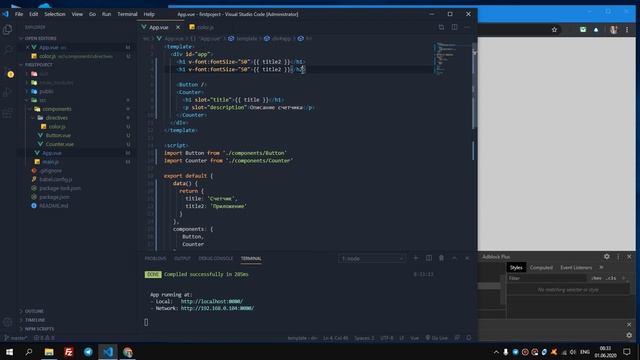Open the Explorer view in activity bar

pos(7,29)
